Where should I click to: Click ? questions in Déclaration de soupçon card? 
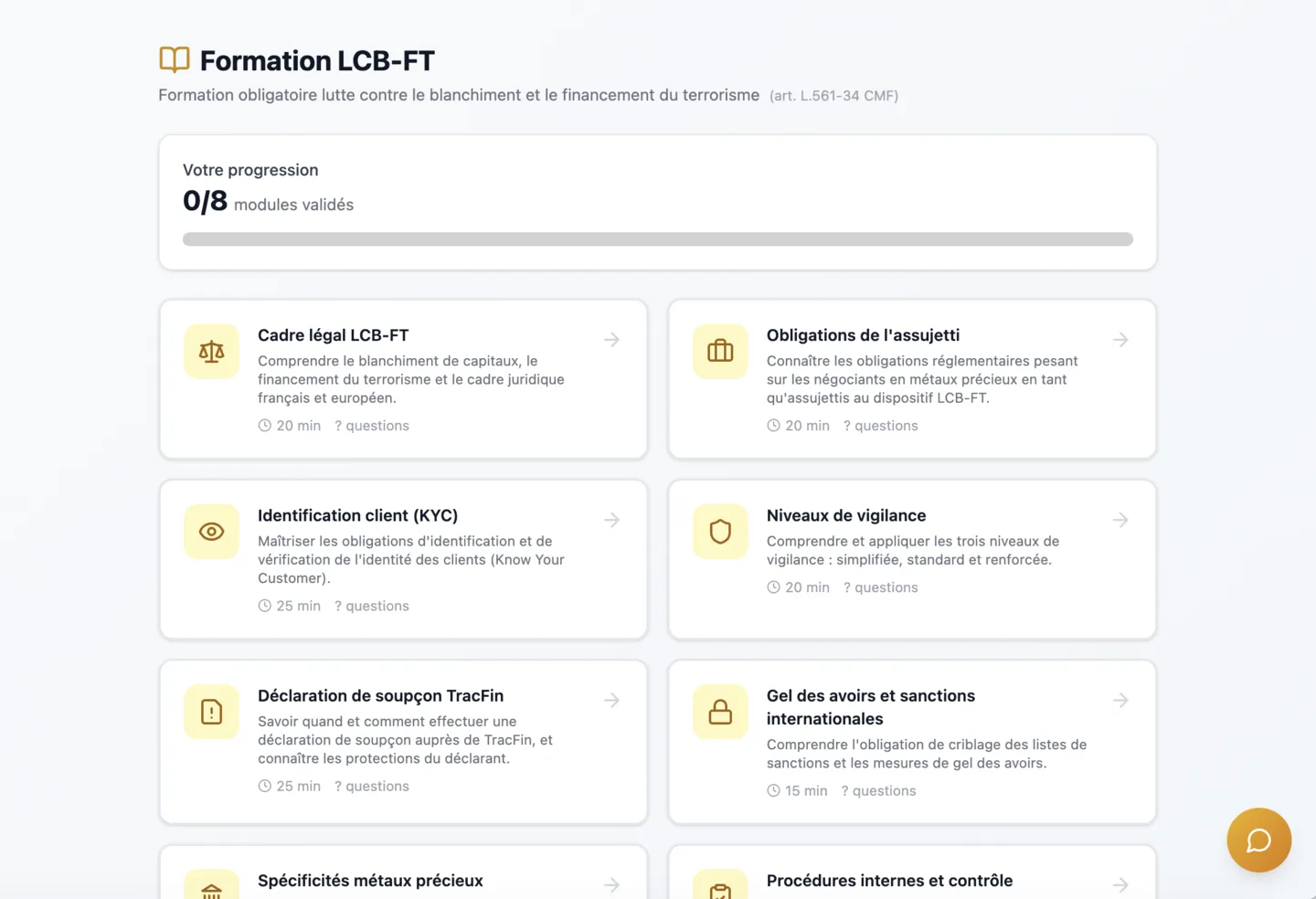pyautogui.click(x=372, y=786)
